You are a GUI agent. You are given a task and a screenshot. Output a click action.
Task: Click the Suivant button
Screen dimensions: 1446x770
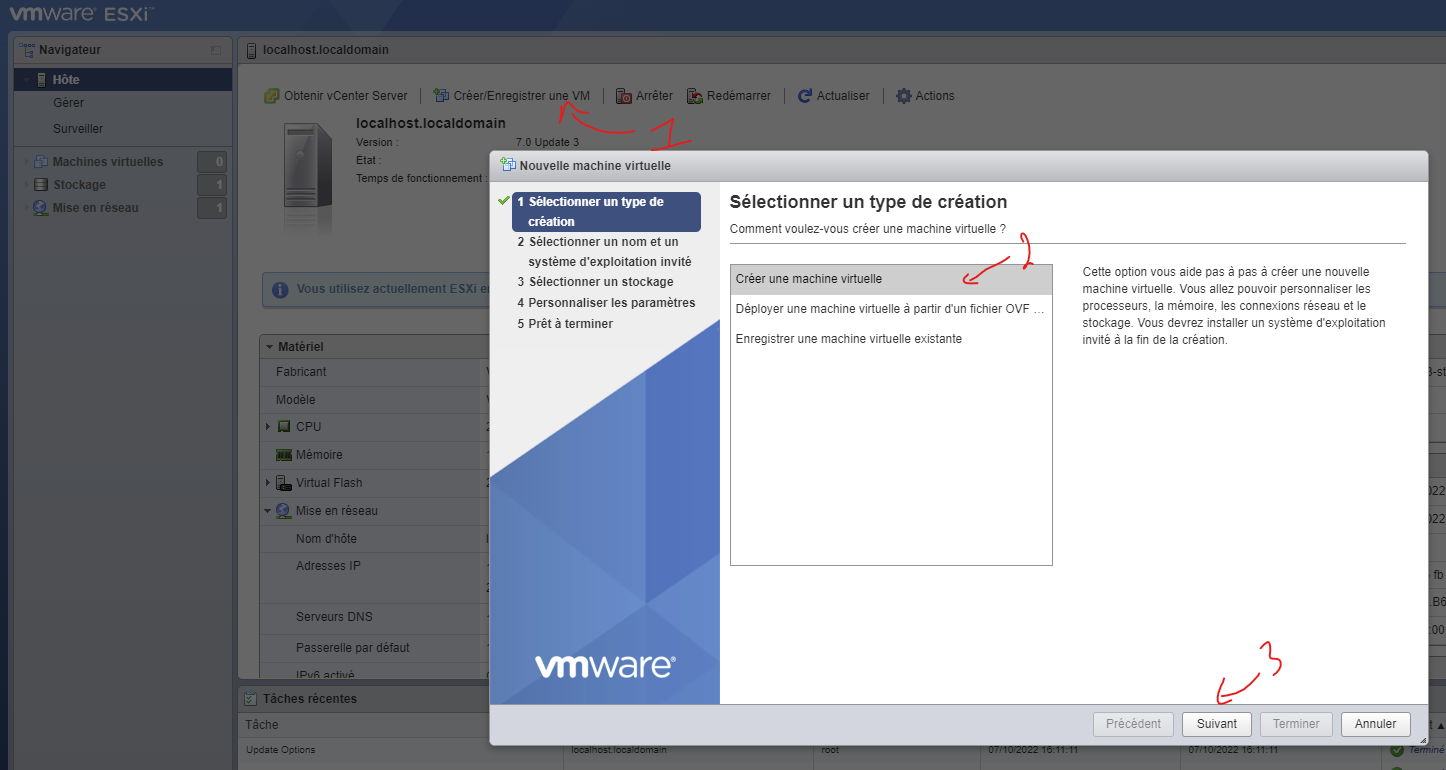tap(1217, 724)
